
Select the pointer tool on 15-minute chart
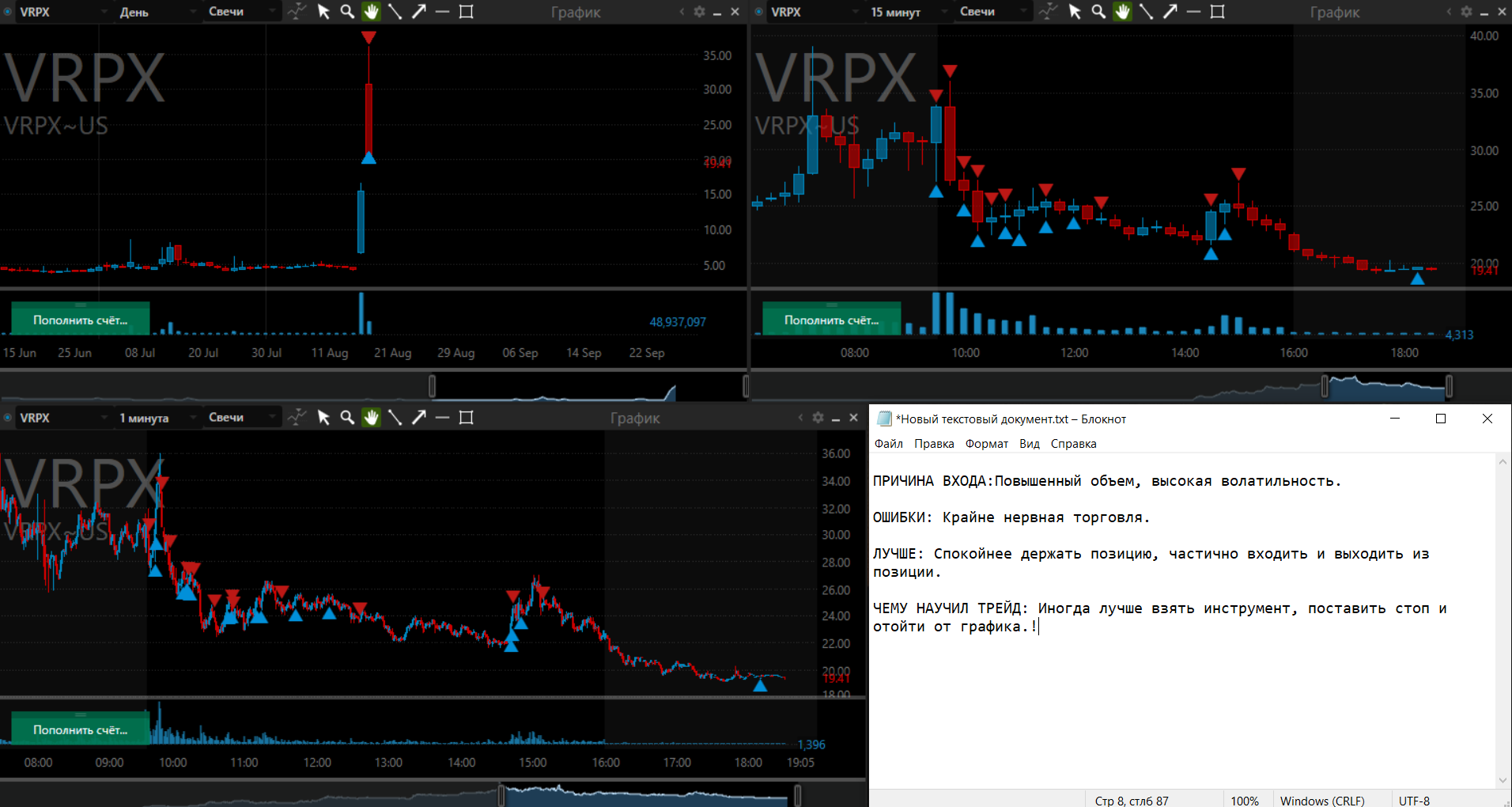1075,11
